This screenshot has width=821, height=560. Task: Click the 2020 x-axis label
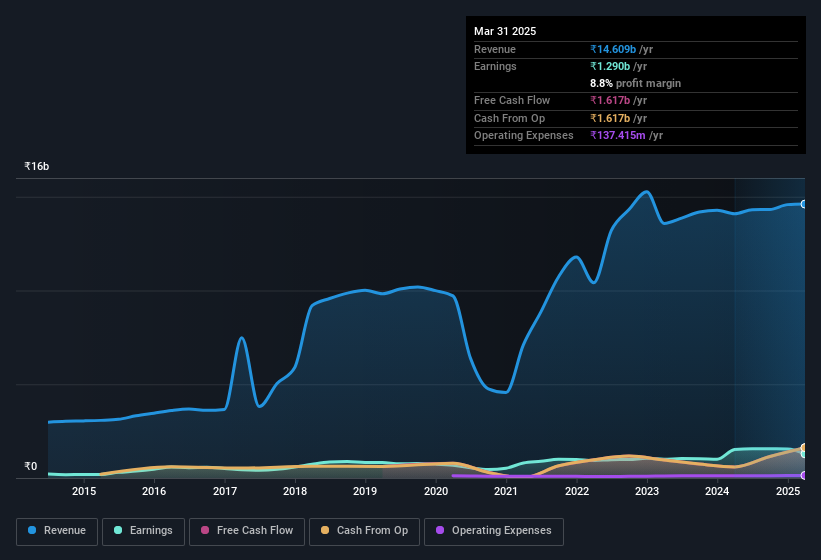(x=436, y=491)
